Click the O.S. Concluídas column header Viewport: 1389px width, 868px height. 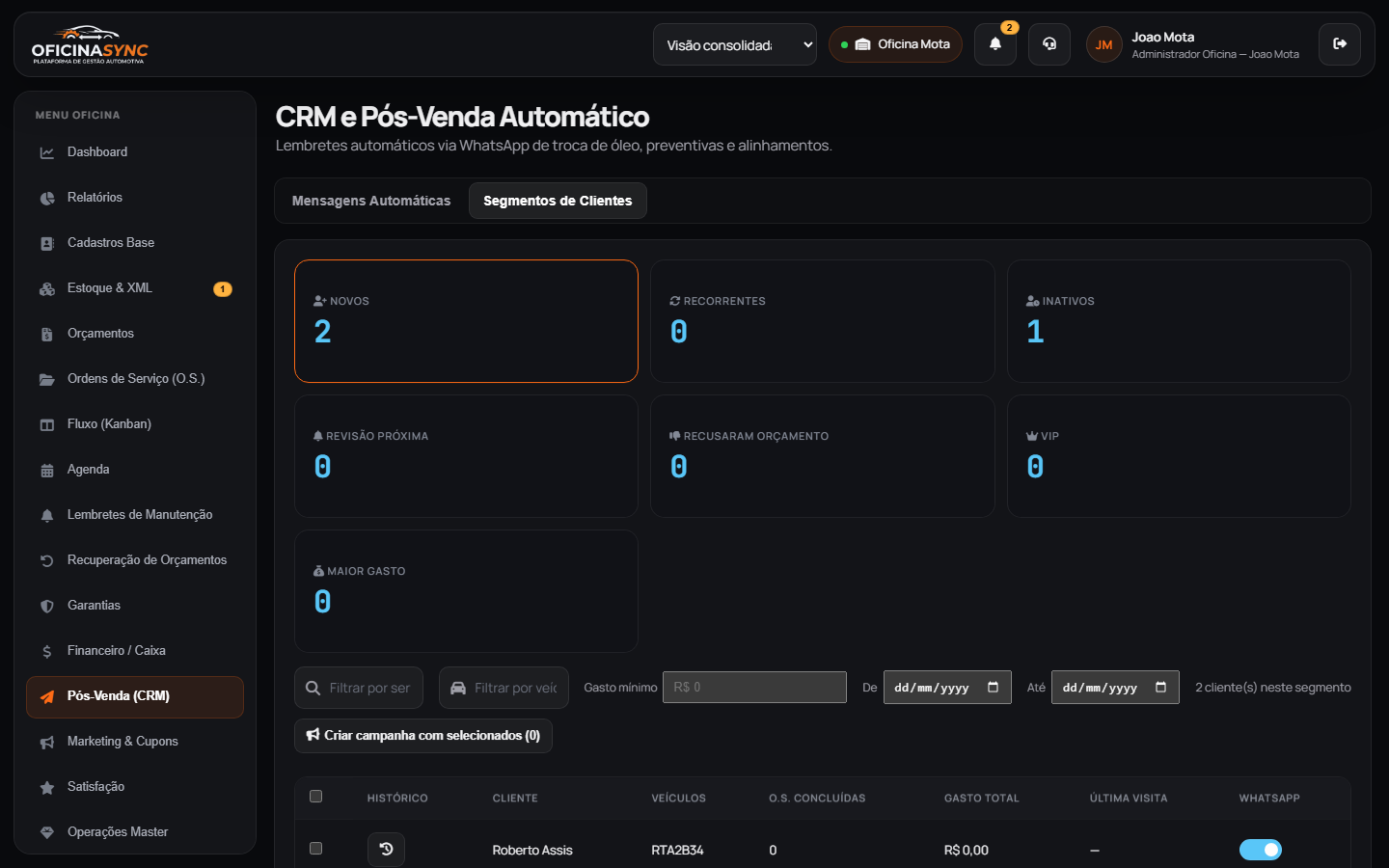coord(817,798)
